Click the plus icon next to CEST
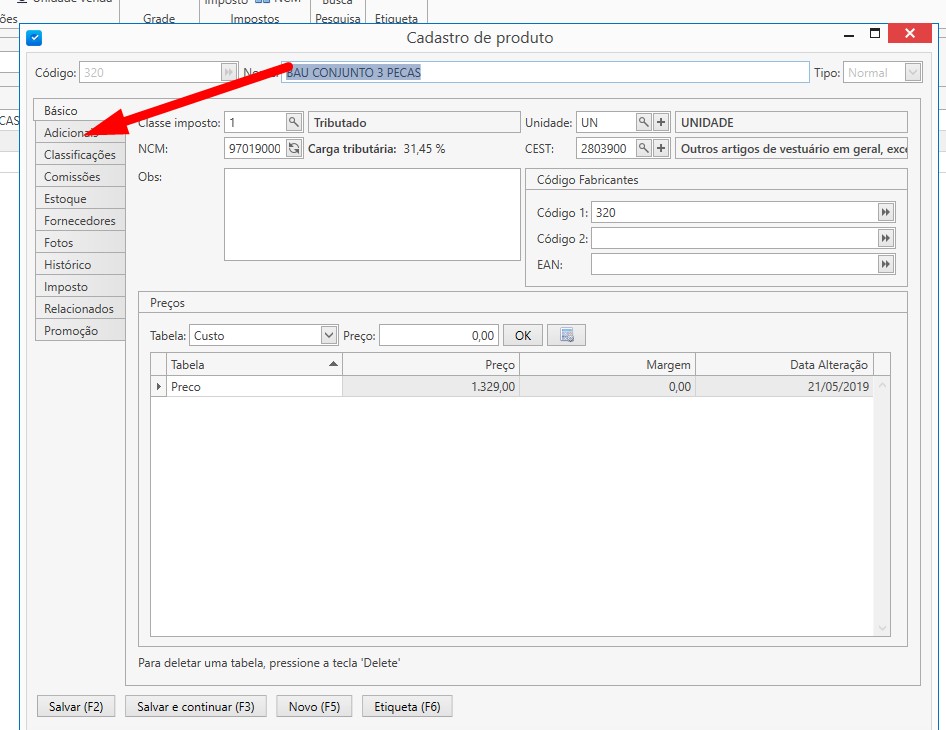 (661, 149)
